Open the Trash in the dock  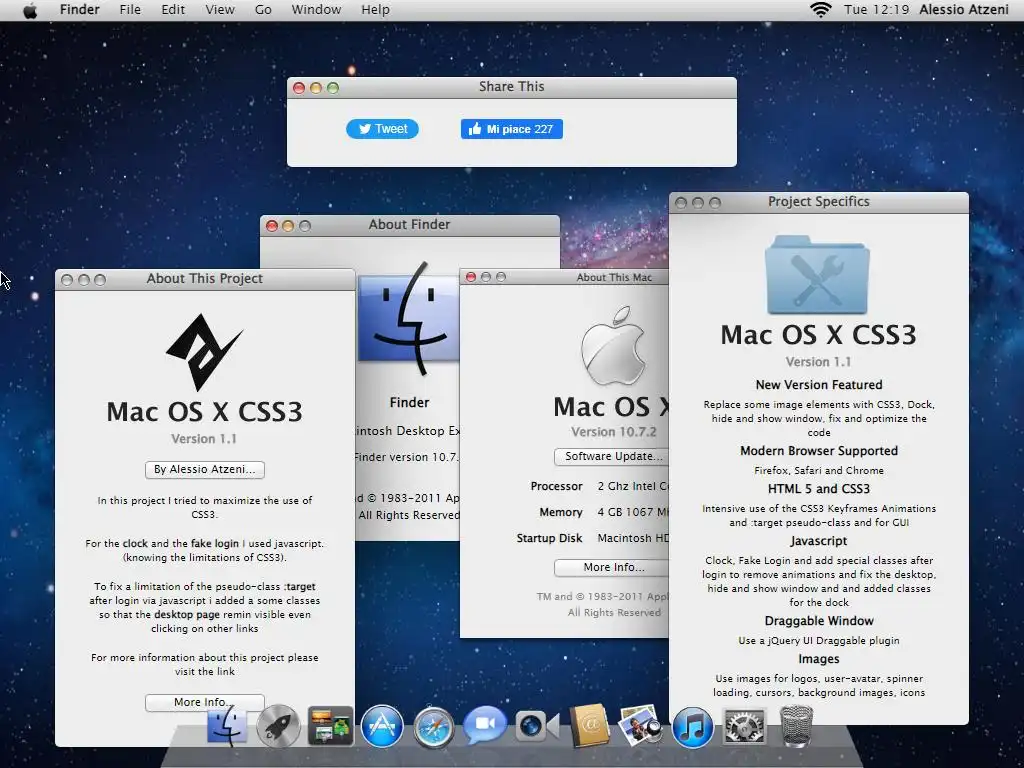coord(797,726)
